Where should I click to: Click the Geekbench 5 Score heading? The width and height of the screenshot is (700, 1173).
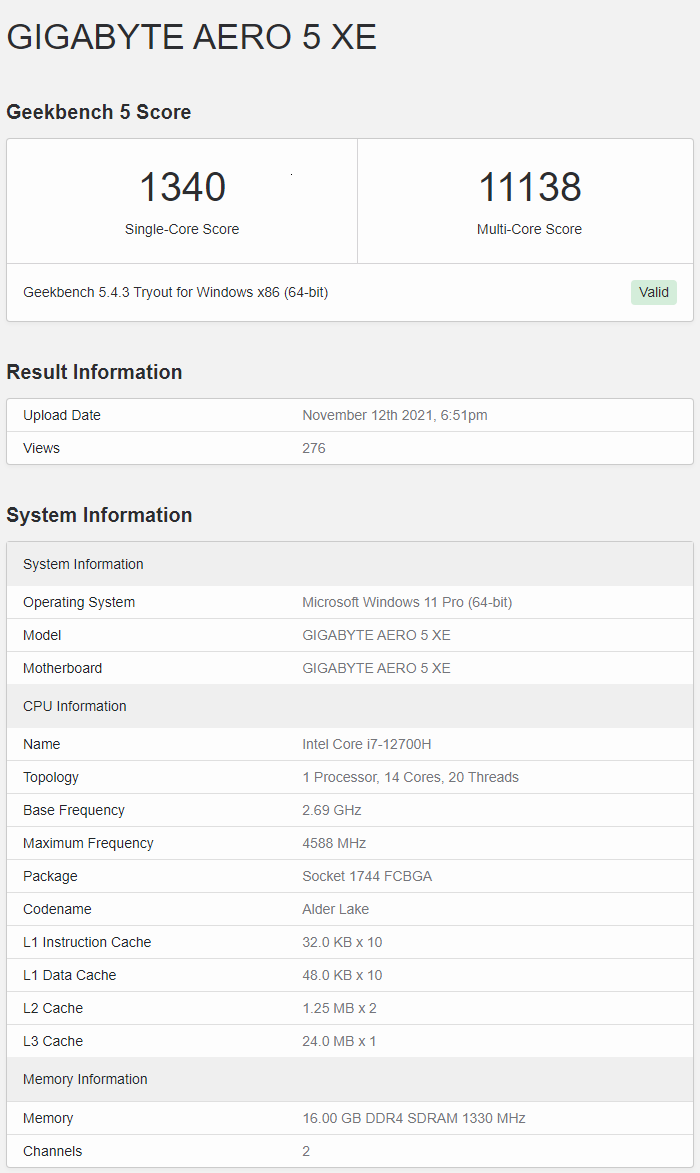pos(99,112)
